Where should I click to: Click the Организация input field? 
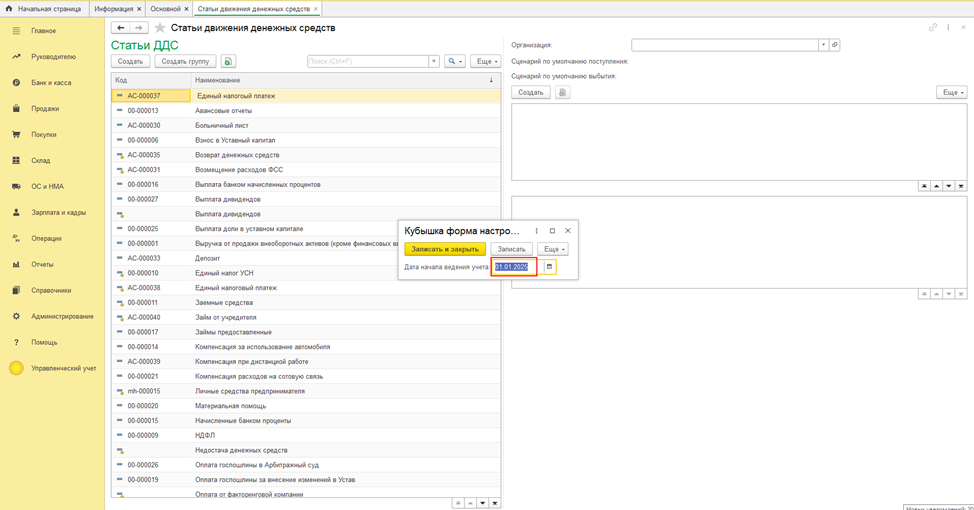coord(725,45)
